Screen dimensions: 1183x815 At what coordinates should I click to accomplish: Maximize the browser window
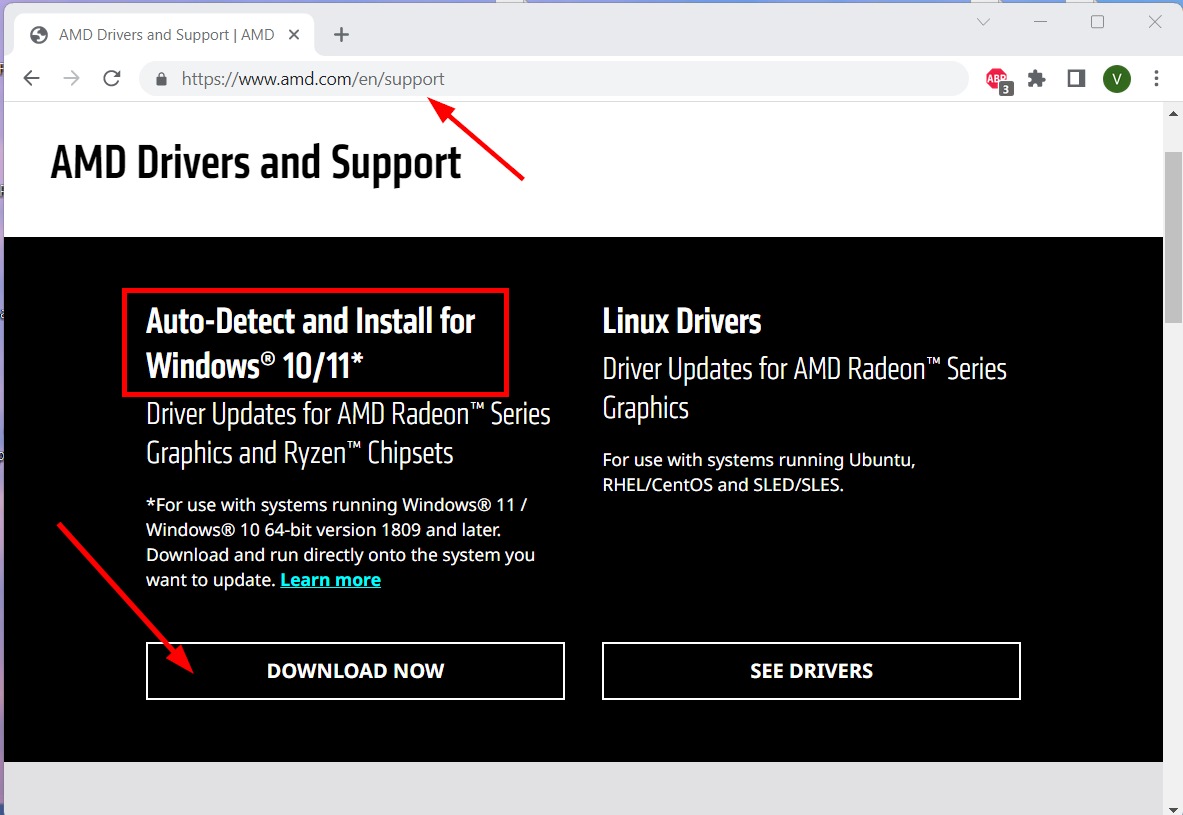click(1098, 22)
